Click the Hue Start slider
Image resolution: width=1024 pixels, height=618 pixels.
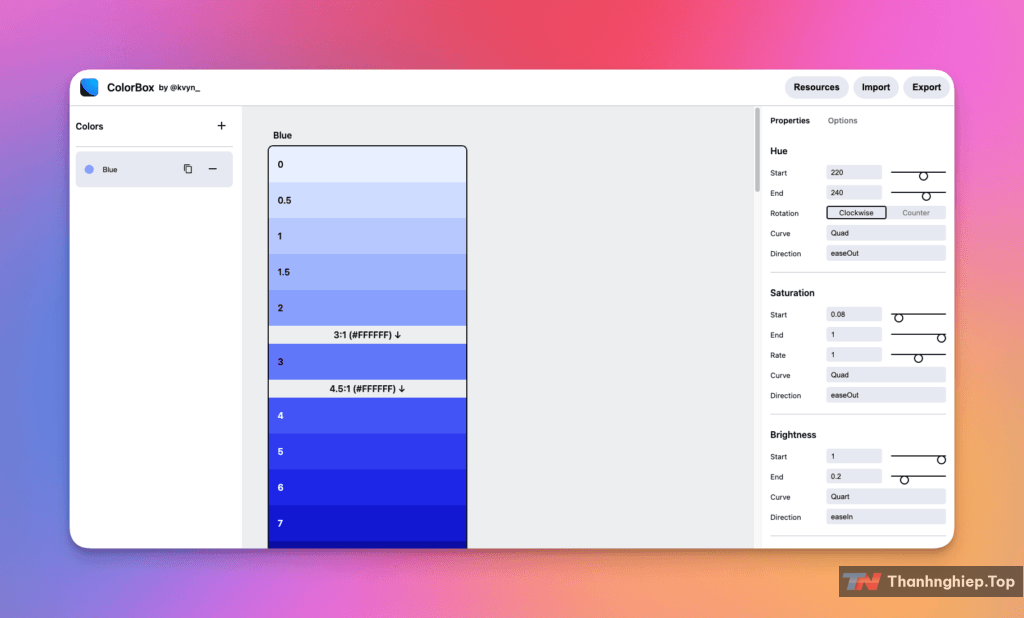(x=918, y=173)
